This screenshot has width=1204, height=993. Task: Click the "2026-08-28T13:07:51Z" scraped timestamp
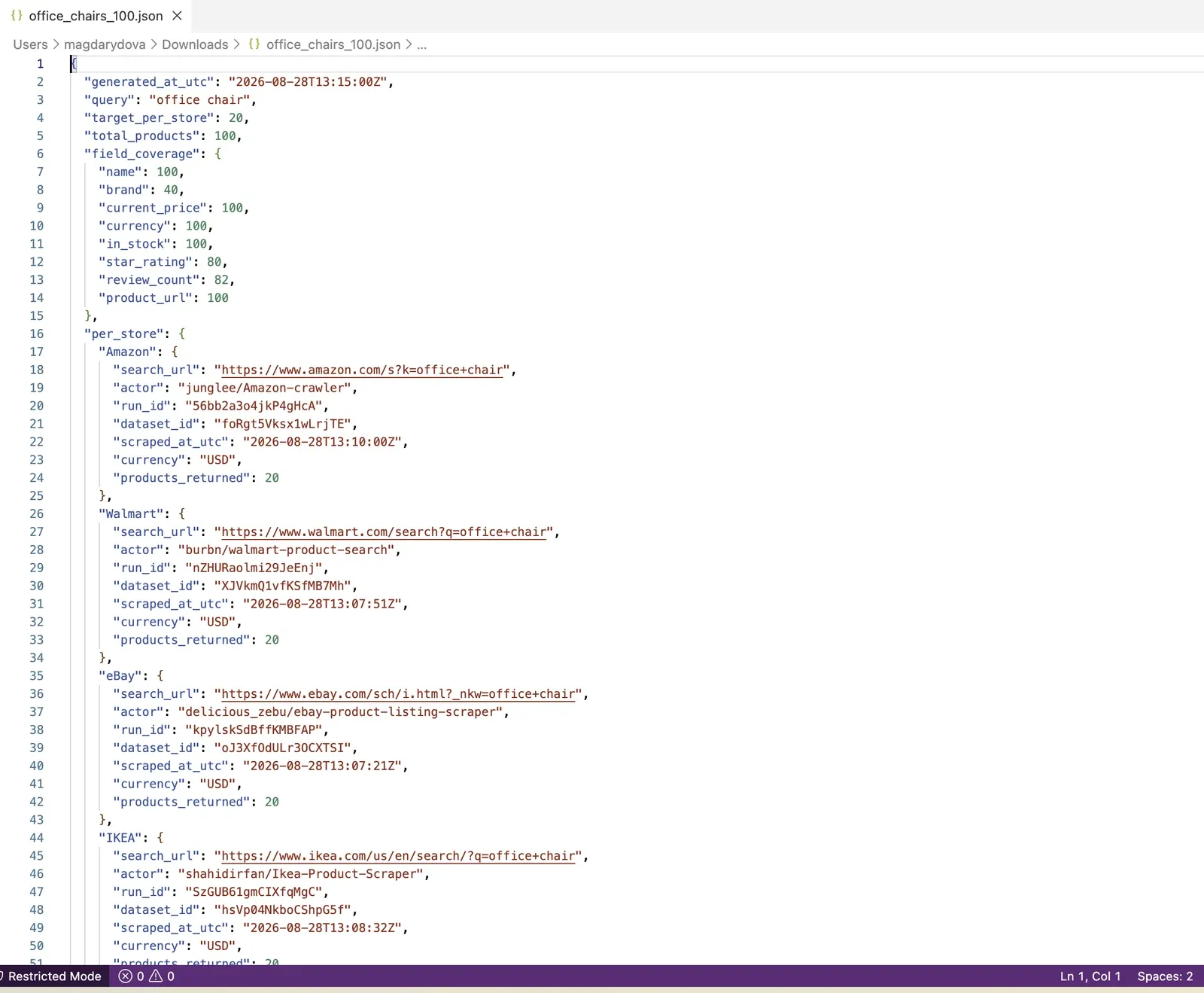click(x=322, y=604)
